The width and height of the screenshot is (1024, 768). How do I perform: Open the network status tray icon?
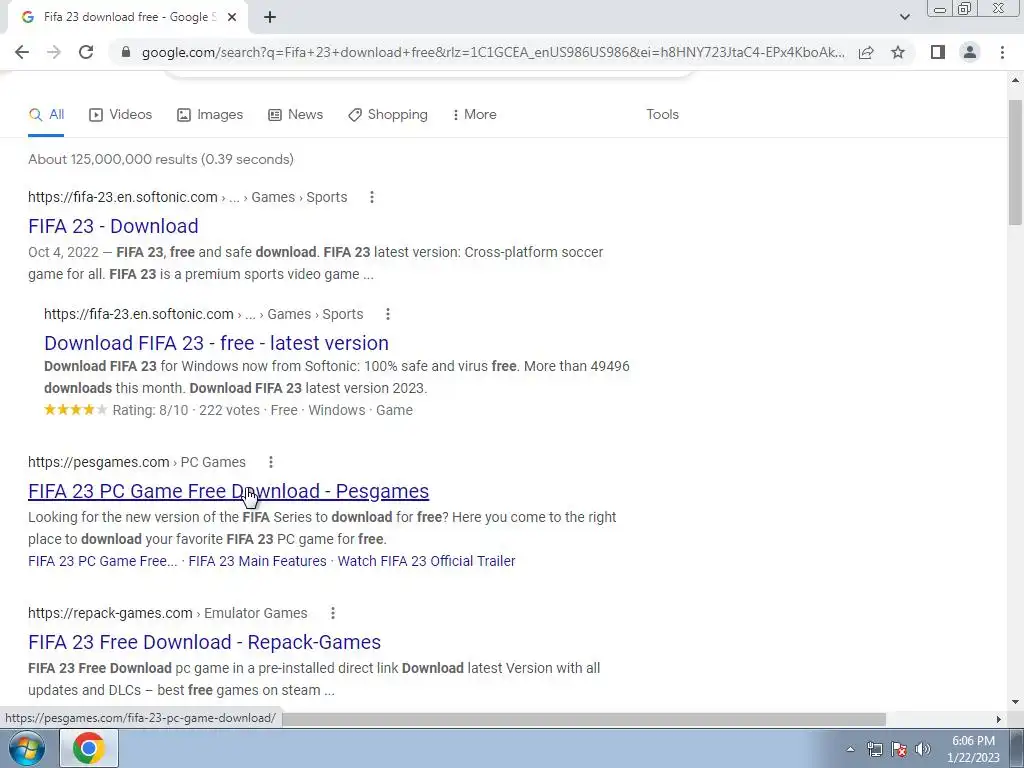tap(874, 749)
